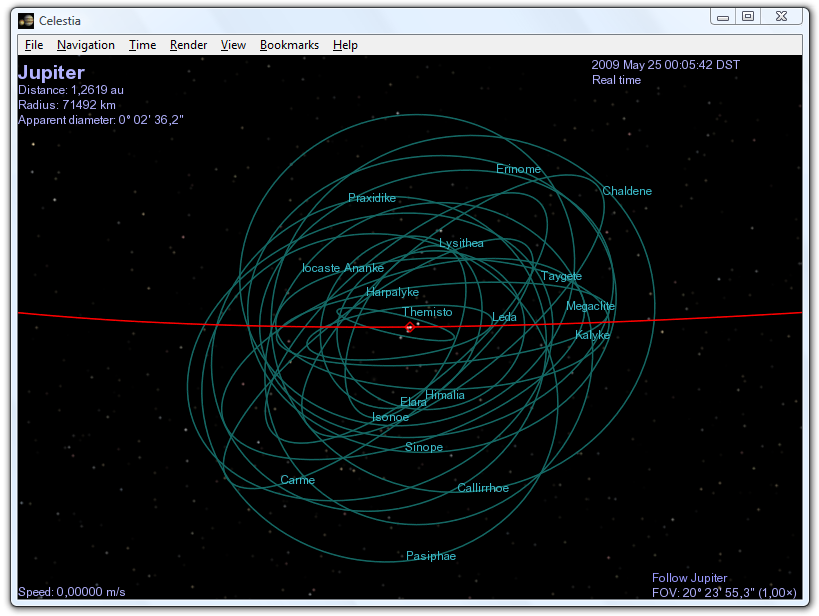
Task: Open the View menu
Action: (233, 45)
